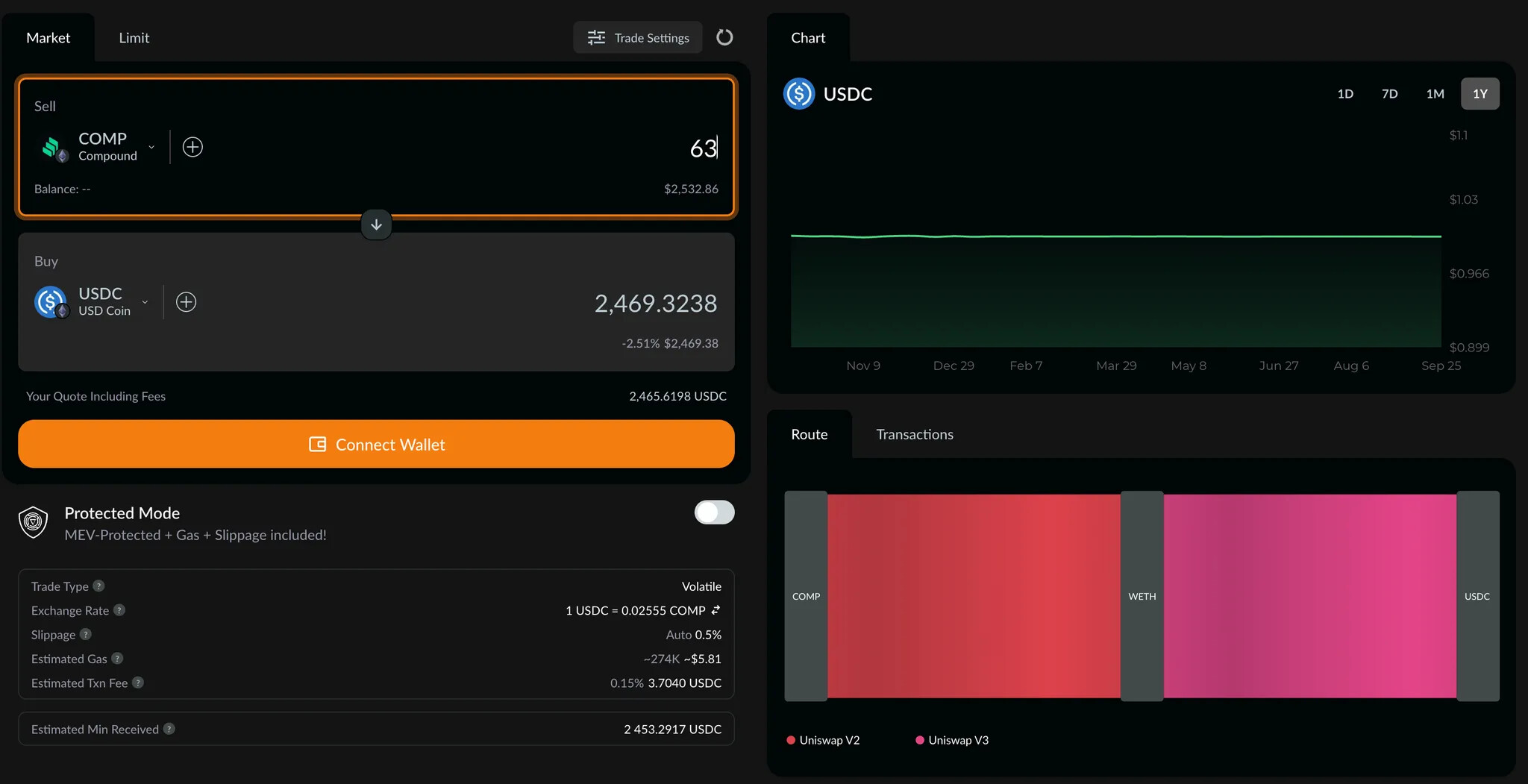Click help icon beside Trade Type

point(98,586)
